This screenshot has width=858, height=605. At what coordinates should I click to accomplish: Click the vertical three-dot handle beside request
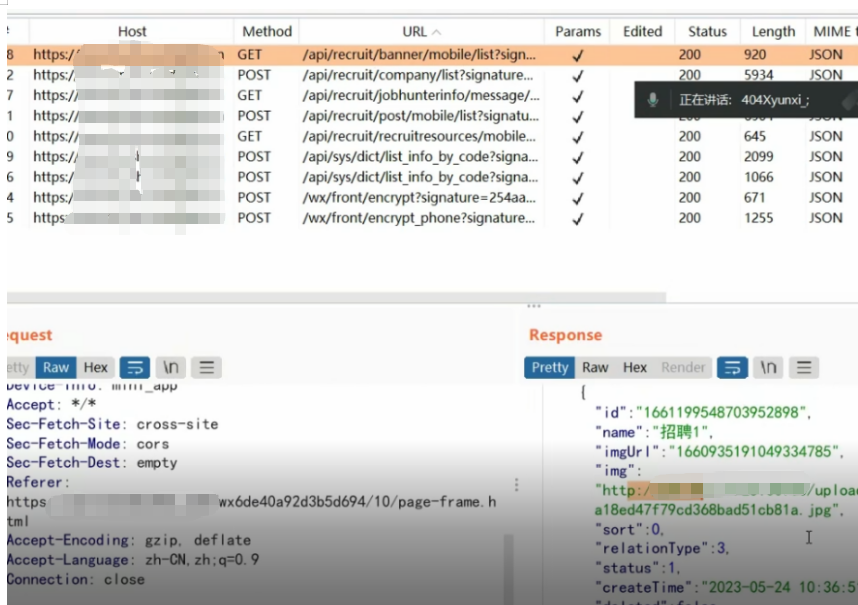click(516, 485)
